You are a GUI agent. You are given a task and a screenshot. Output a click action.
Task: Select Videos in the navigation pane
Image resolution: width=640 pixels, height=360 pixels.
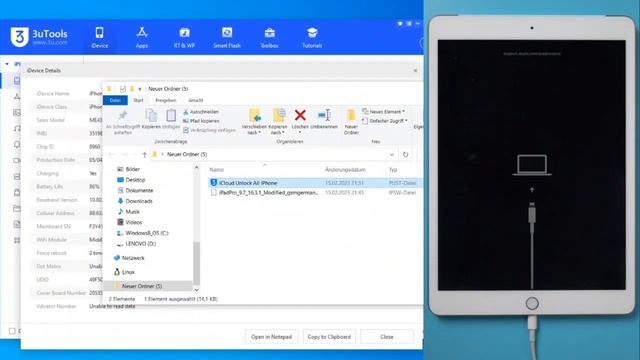coord(130,222)
